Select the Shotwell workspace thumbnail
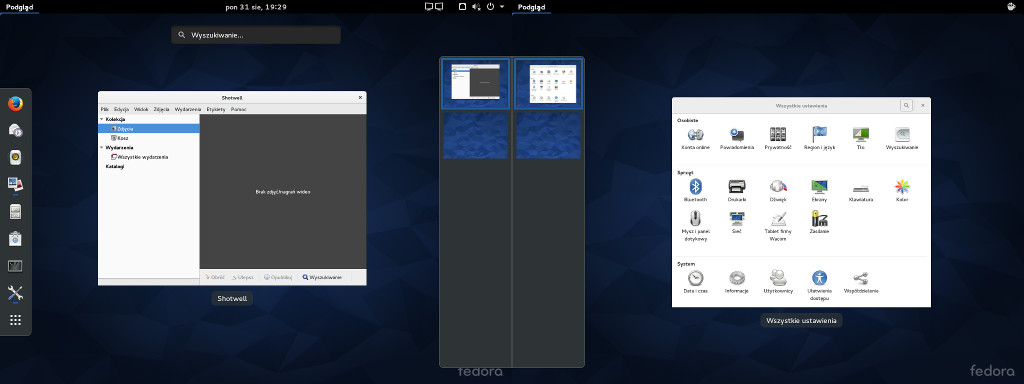The height and width of the screenshot is (384, 1024). coord(475,84)
